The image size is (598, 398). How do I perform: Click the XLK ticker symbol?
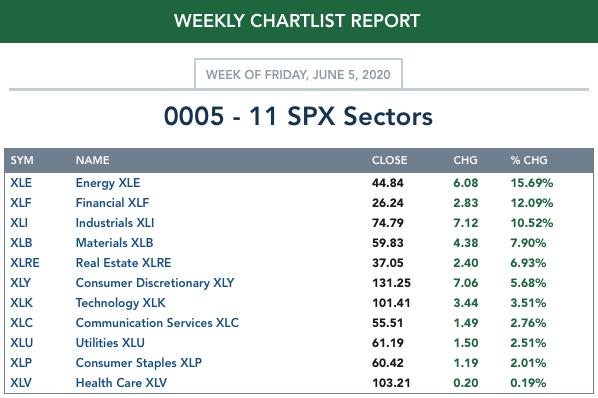click(21, 303)
